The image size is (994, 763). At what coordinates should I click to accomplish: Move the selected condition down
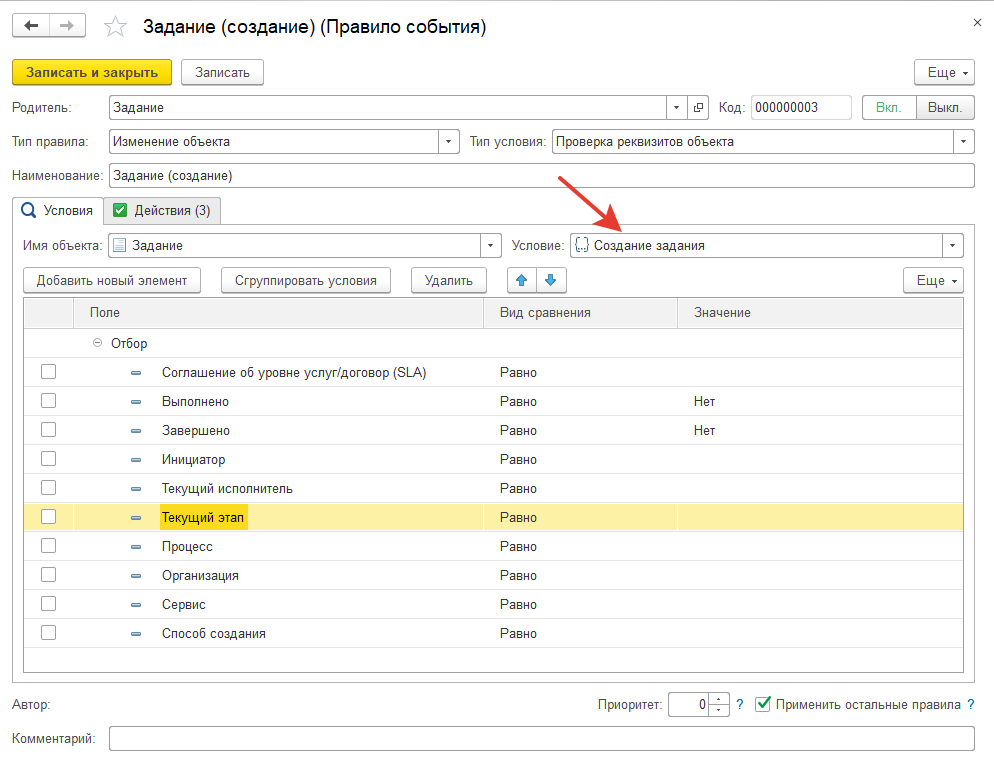click(551, 280)
